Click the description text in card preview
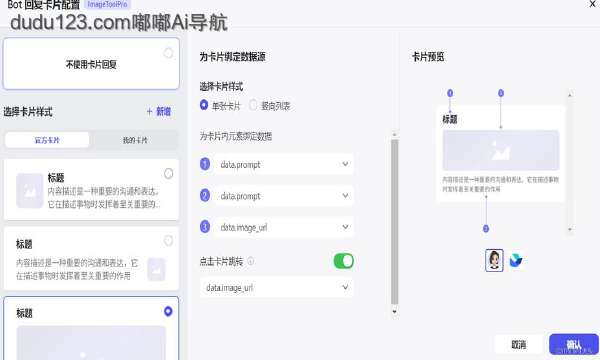600x360 pixels. pyautogui.click(x=501, y=184)
